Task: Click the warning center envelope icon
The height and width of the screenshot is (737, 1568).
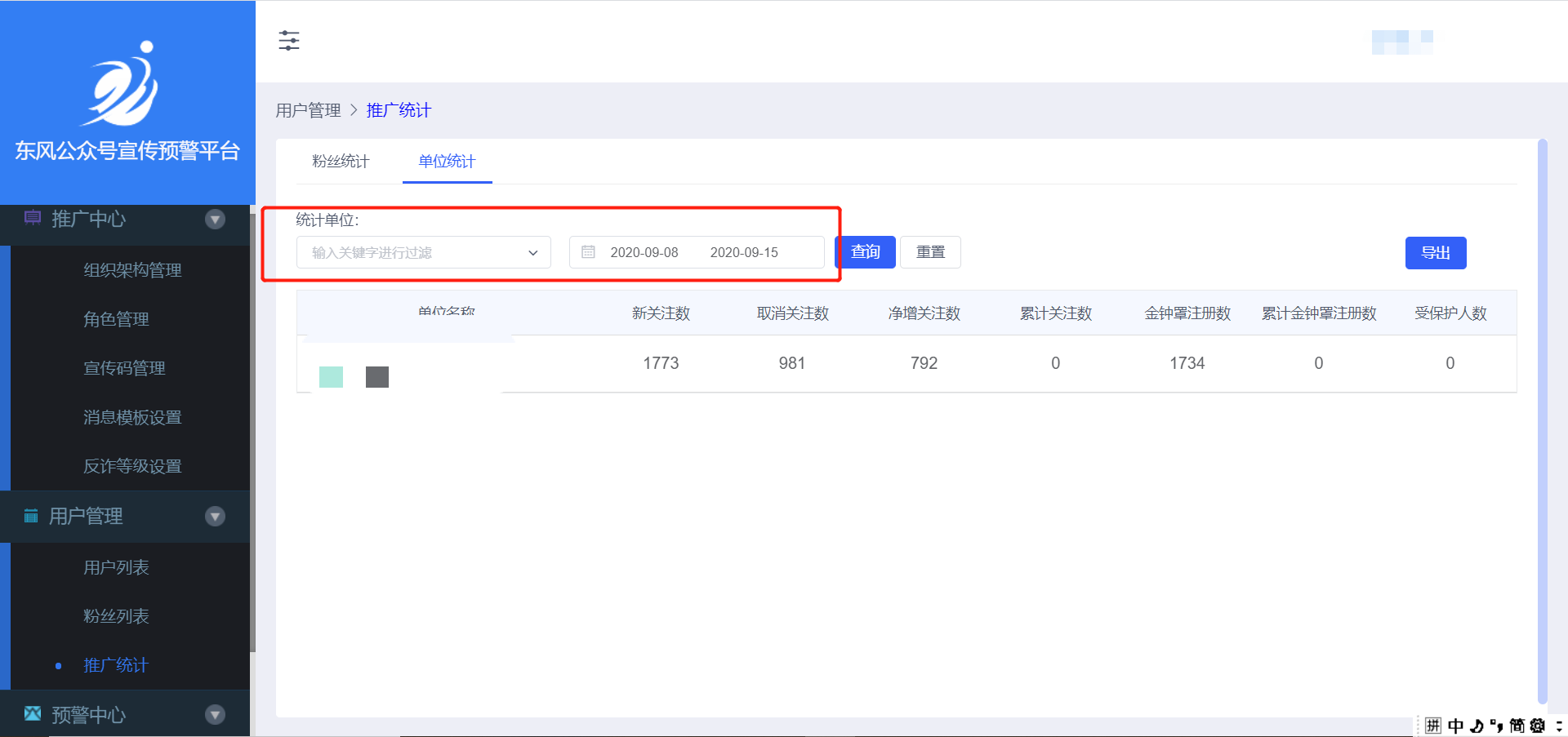Action: click(x=33, y=714)
